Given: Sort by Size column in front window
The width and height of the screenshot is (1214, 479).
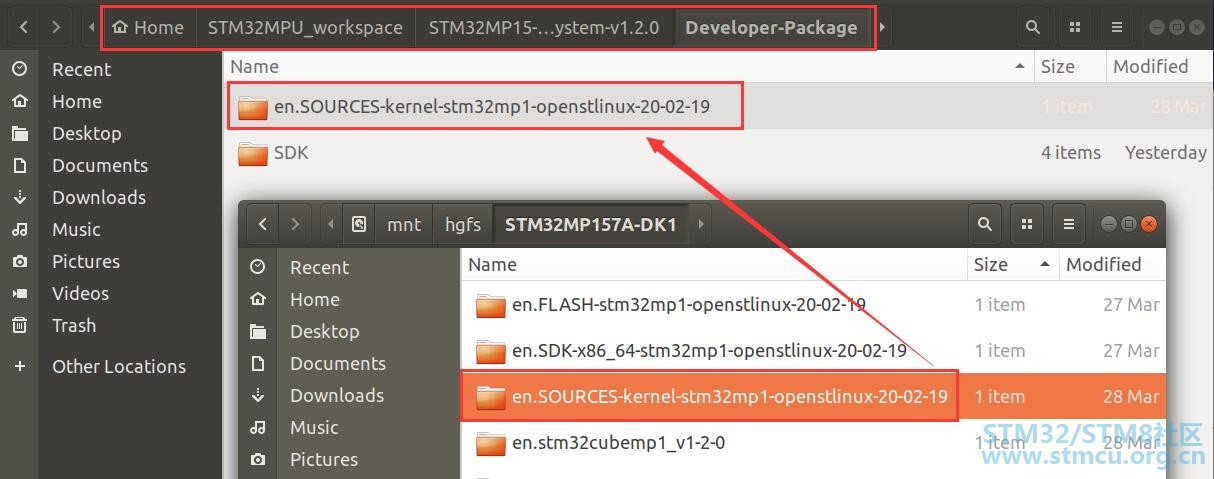Looking at the screenshot, I should pos(1012,265).
